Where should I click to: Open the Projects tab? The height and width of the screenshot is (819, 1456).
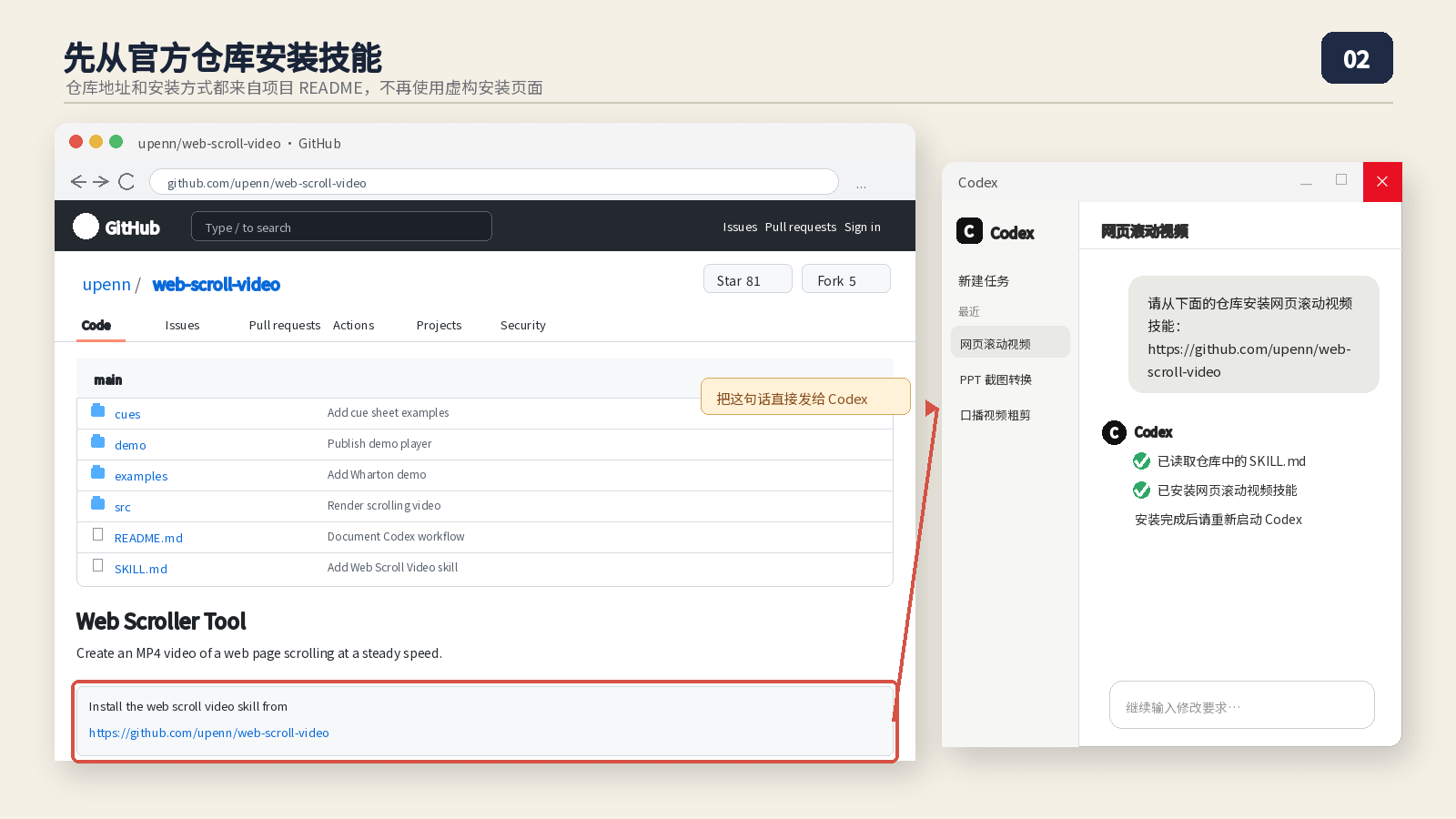pyautogui.click(x=439, y=326)
